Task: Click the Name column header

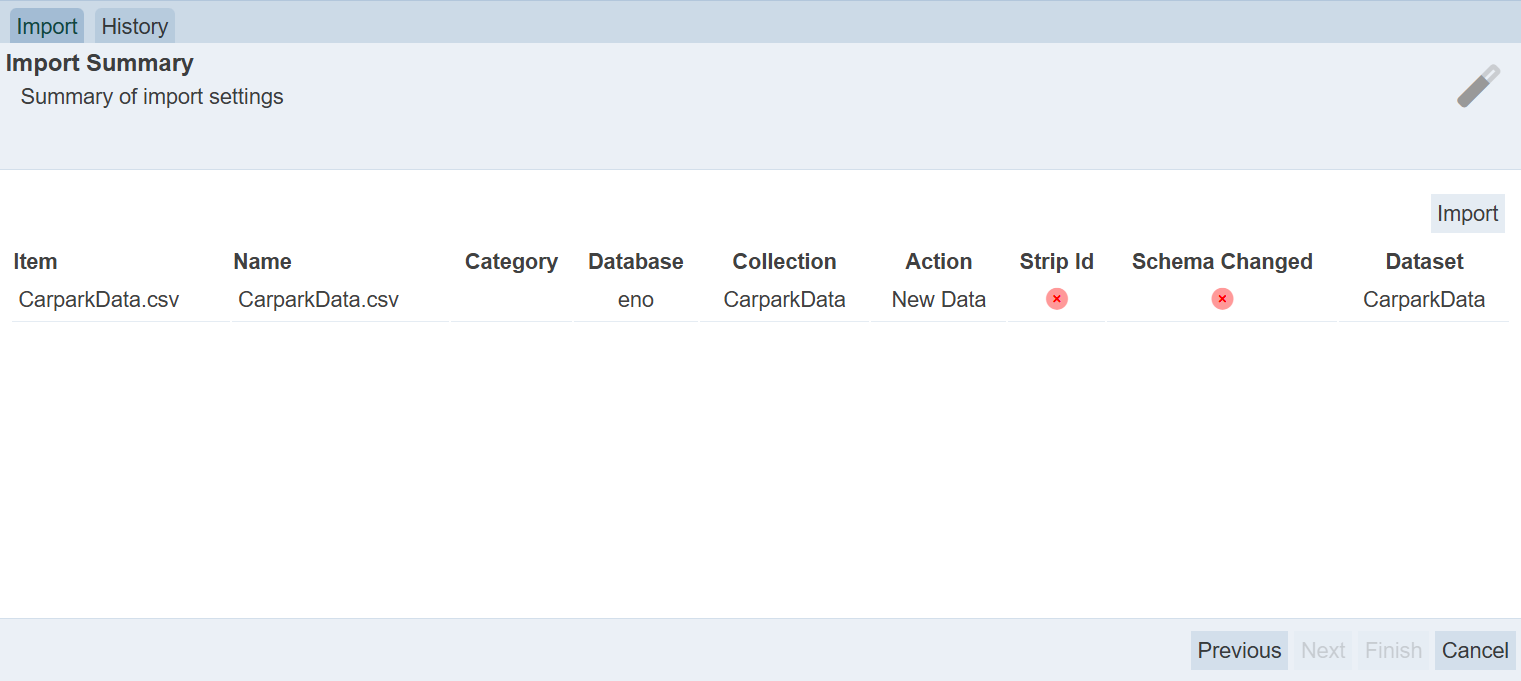Action: pyautogui.click(x=262, y=262)
